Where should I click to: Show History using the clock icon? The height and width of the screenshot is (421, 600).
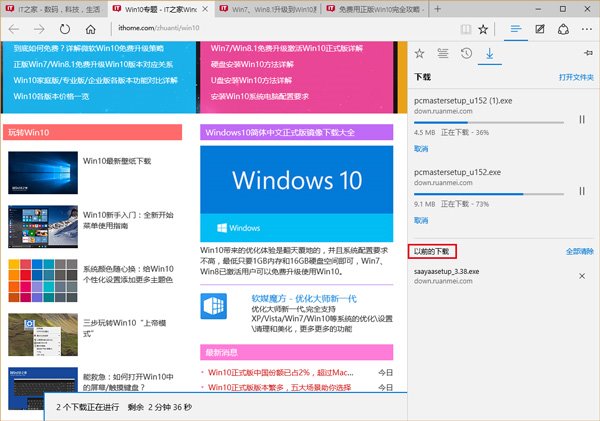click(465, 54)
